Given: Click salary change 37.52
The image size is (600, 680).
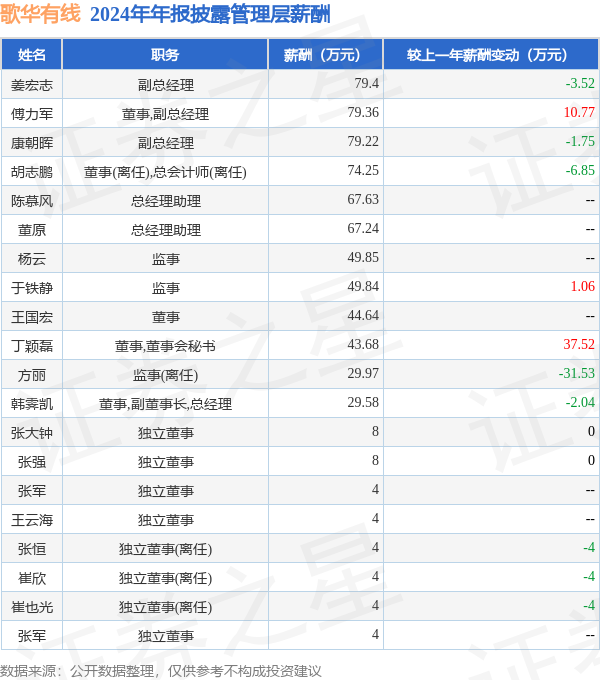Looking at the screenshot, I should [x=579, y=344].
